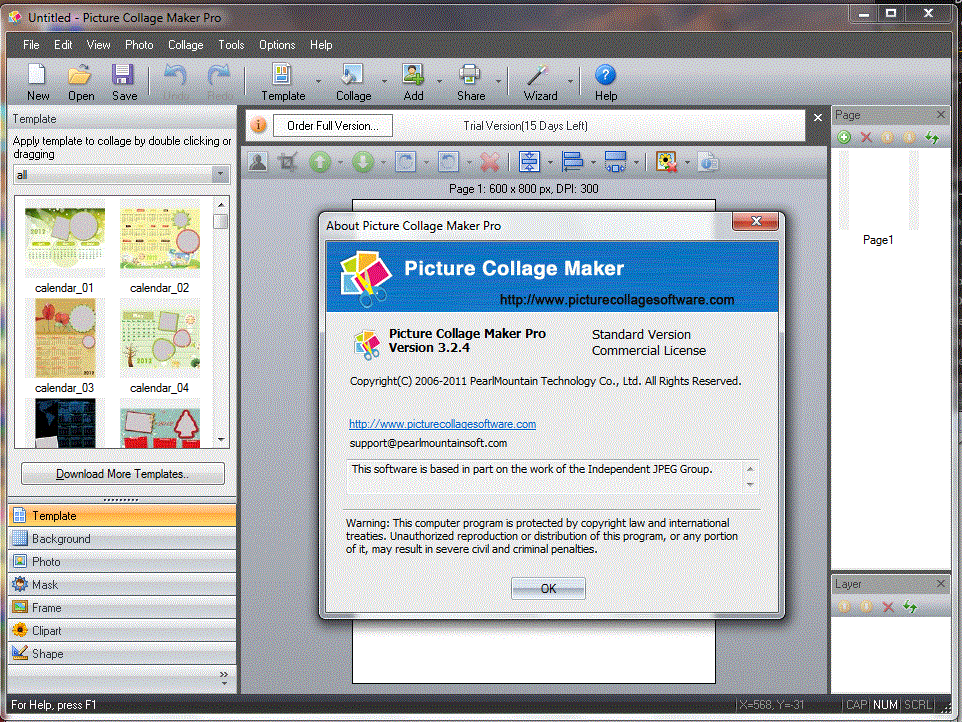Expand the Add toolbar dropdown arrow
This screenshot has height=722, width=962.
point(439,81)
